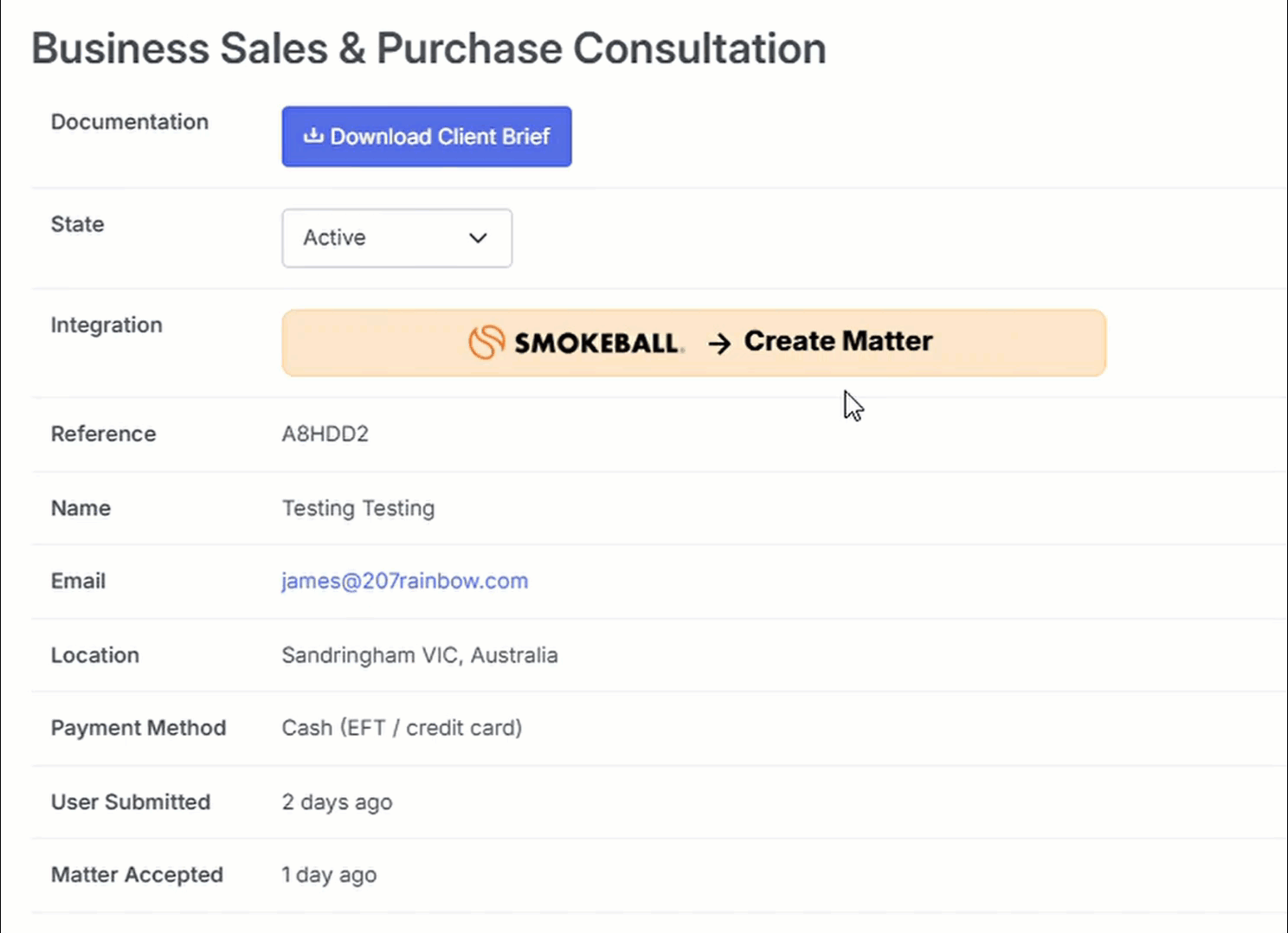Click the Payment Method label
The height and width of the screenshot is (933, 1288).
click(138, 728)
